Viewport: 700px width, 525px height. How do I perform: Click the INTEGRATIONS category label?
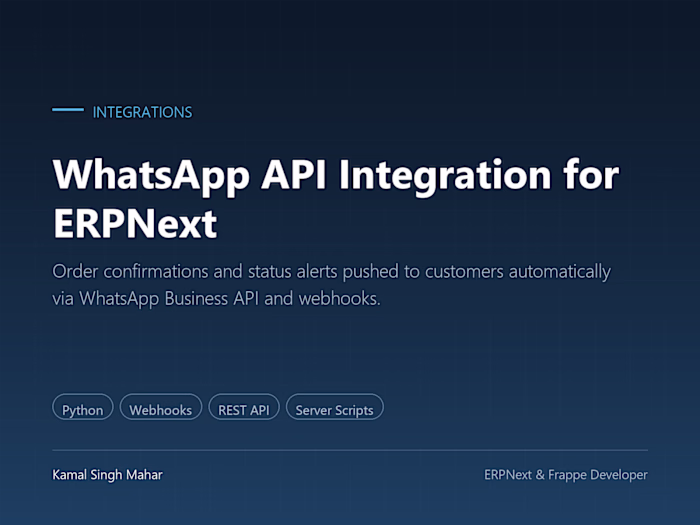(142, 112)
